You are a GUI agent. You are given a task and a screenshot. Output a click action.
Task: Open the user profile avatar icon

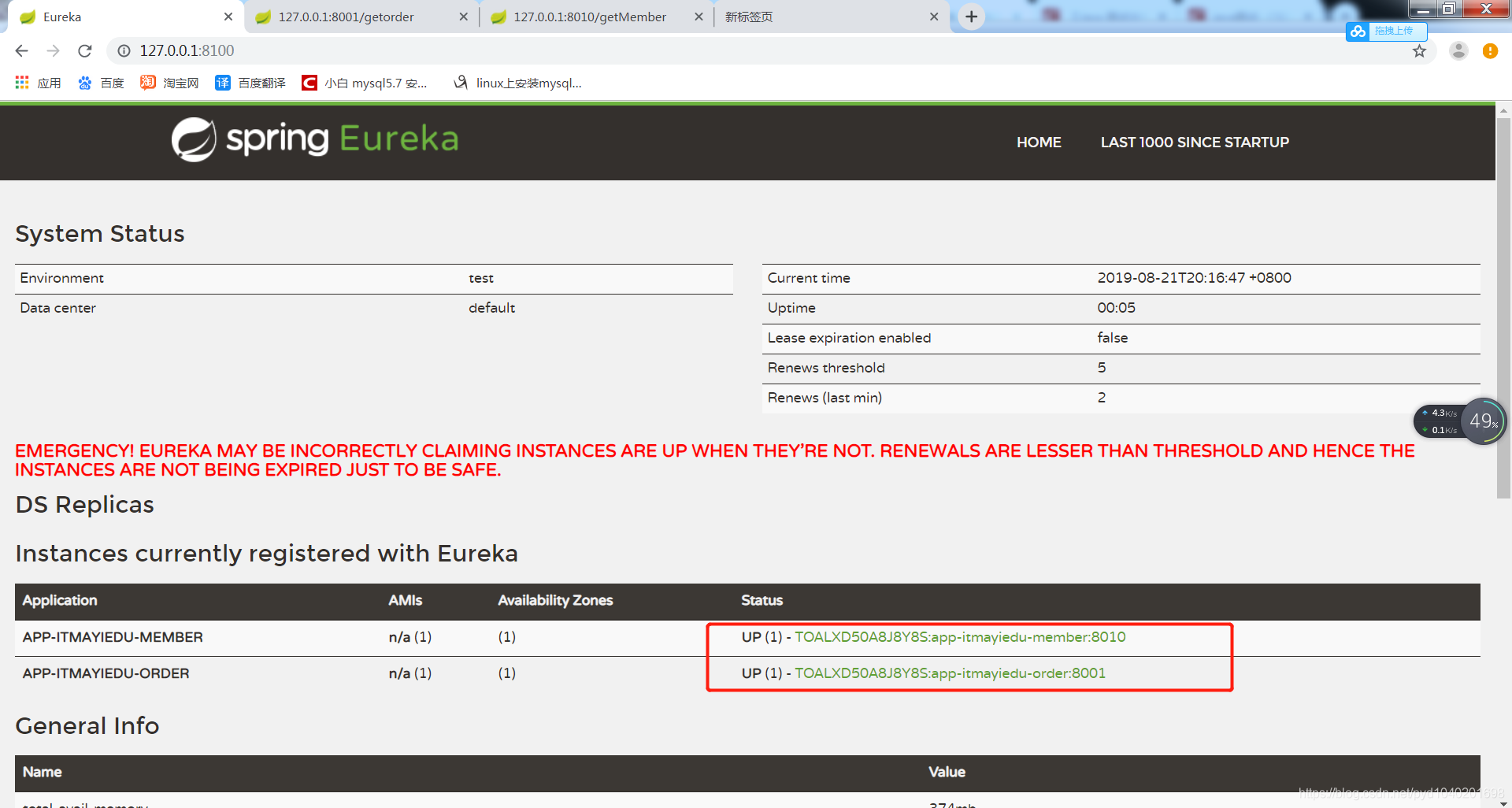tap(1458, 51)
